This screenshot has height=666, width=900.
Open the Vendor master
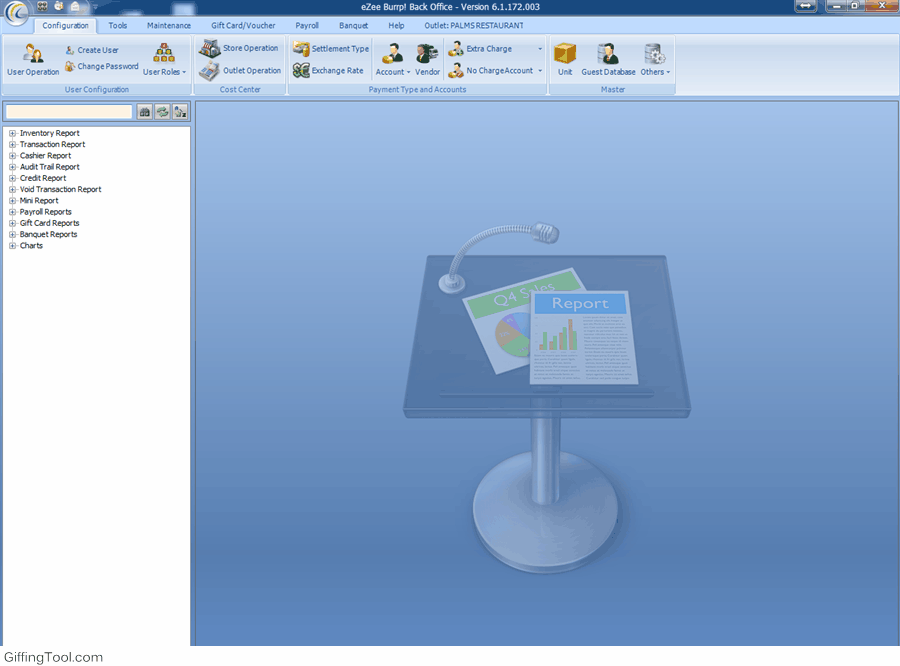click(427, 60)
